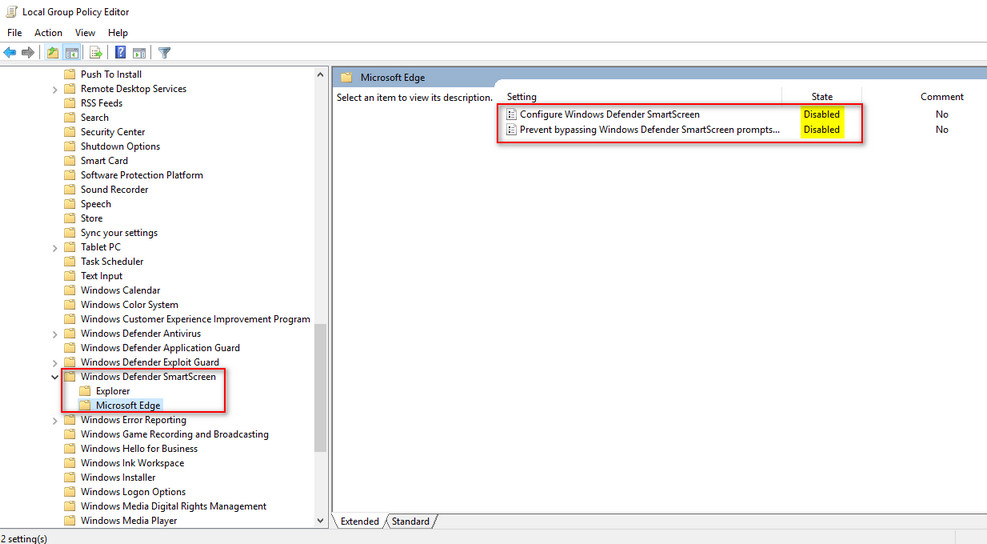Click the Configure Windows Defender SmartScreen policy icon

point(511,115)
